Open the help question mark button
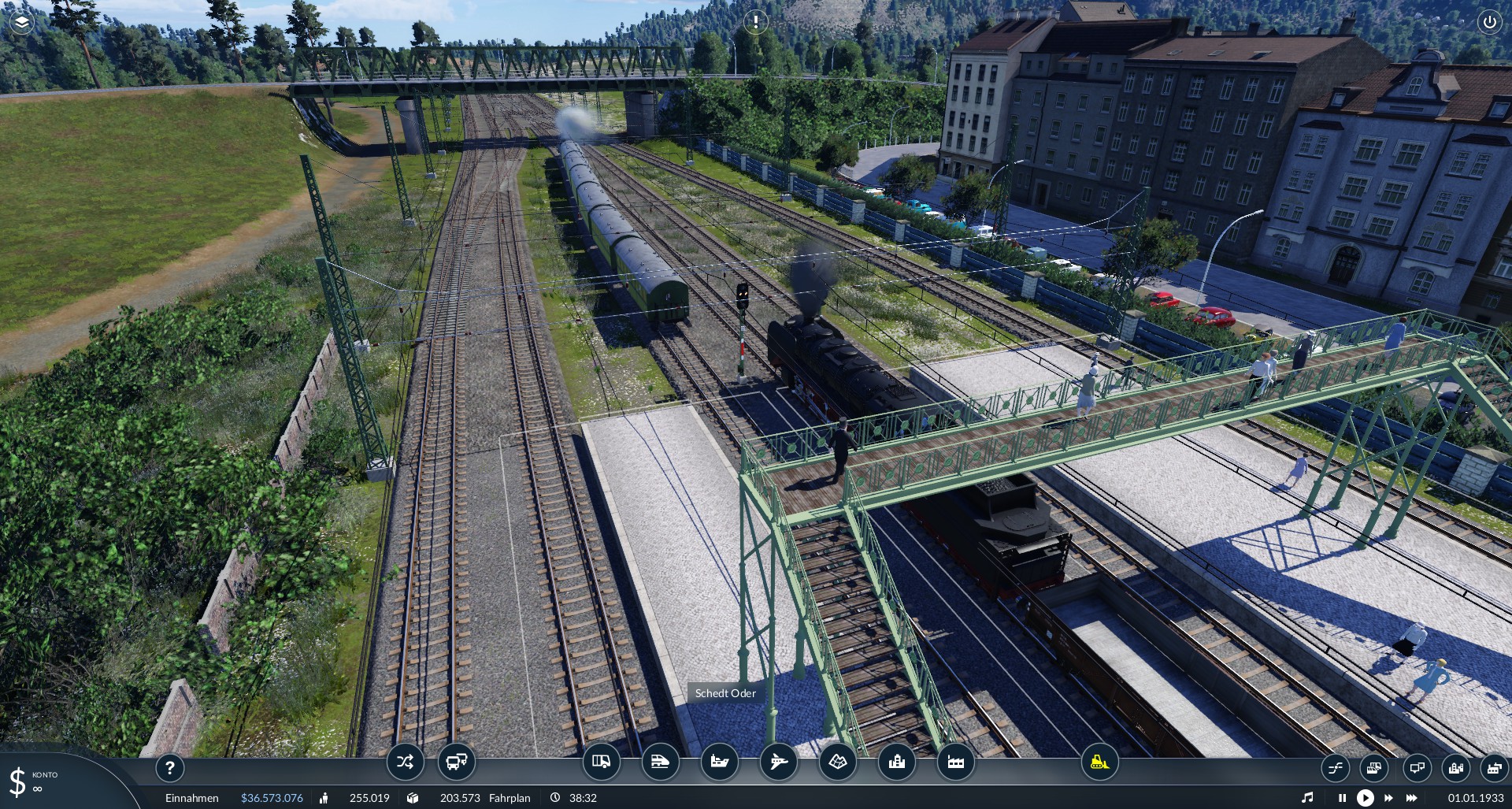 pyautogui.click(x=170, y=767)
